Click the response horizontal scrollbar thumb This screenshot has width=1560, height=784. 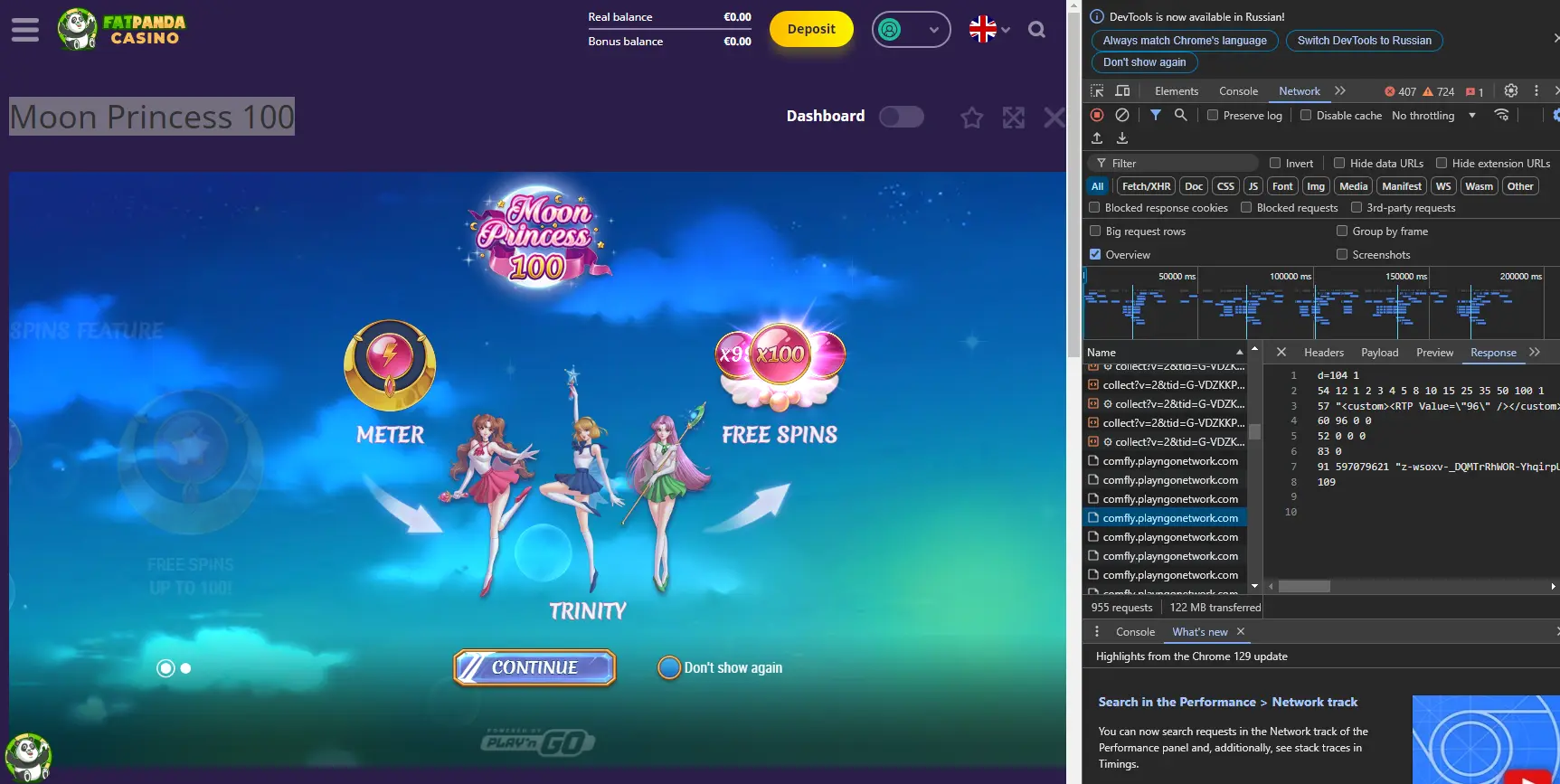click(1303, 586)
